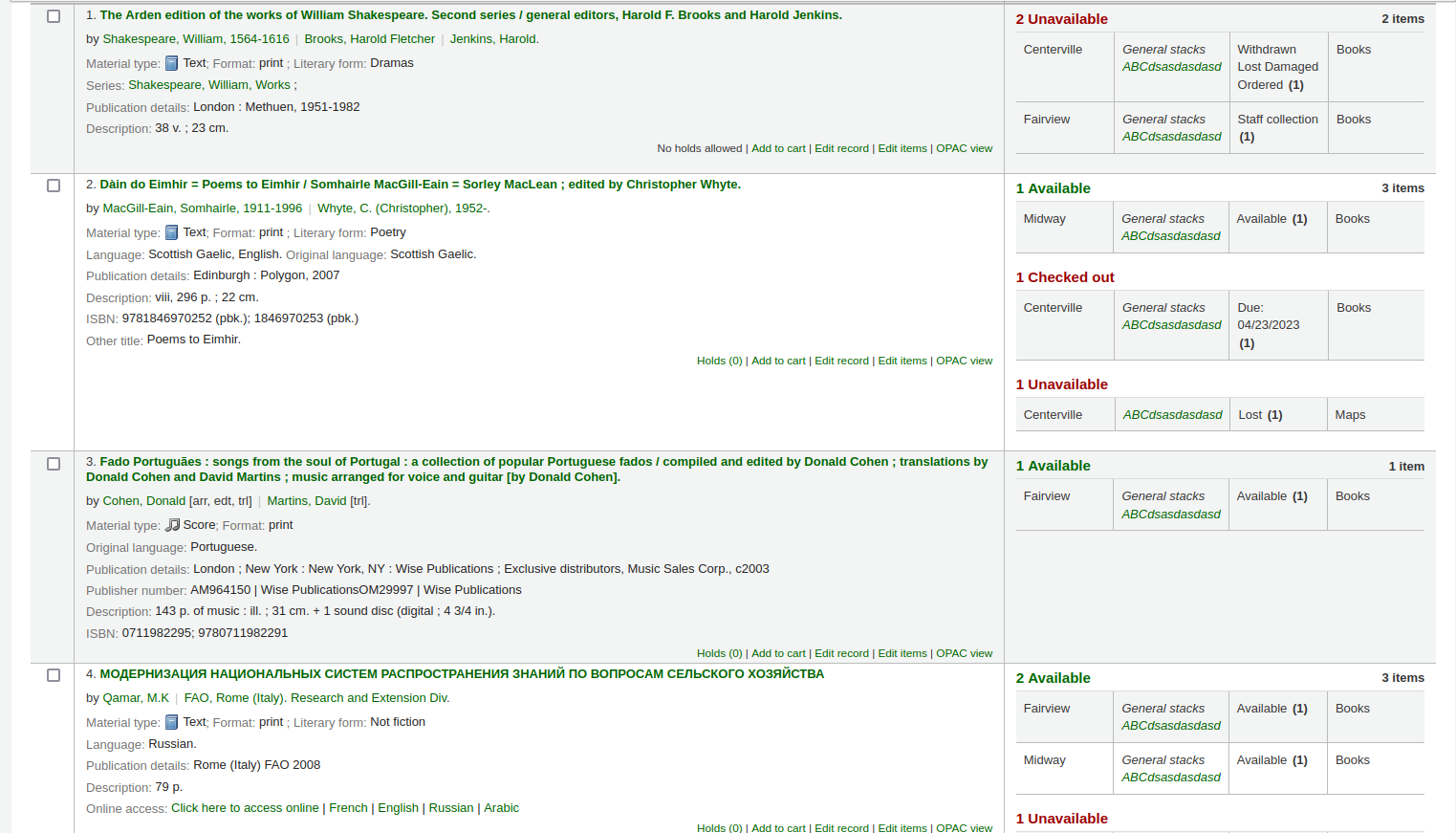Open series Shakespeare, William, Works
This screenshot has width=1456, height=833.
(x=209, y=85)
